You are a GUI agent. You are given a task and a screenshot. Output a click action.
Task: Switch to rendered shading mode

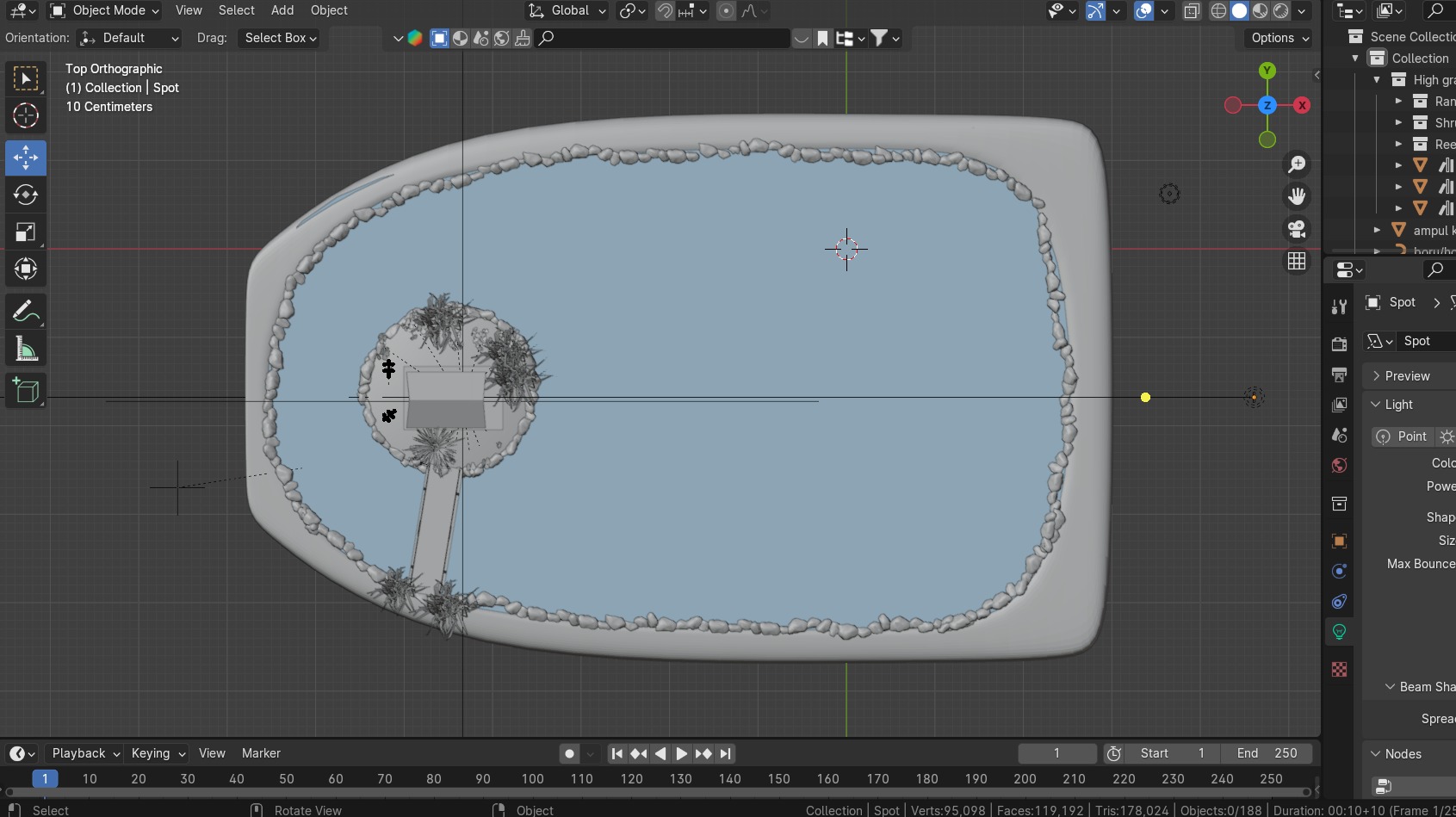click(1280, 11)
